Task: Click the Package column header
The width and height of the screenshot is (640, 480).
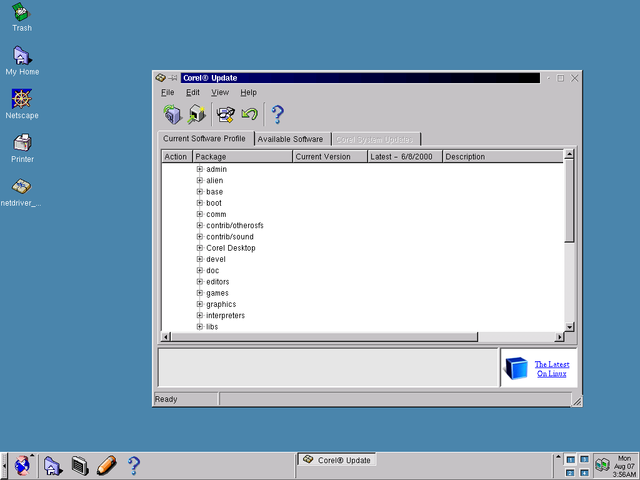Action: coord(242,157)
